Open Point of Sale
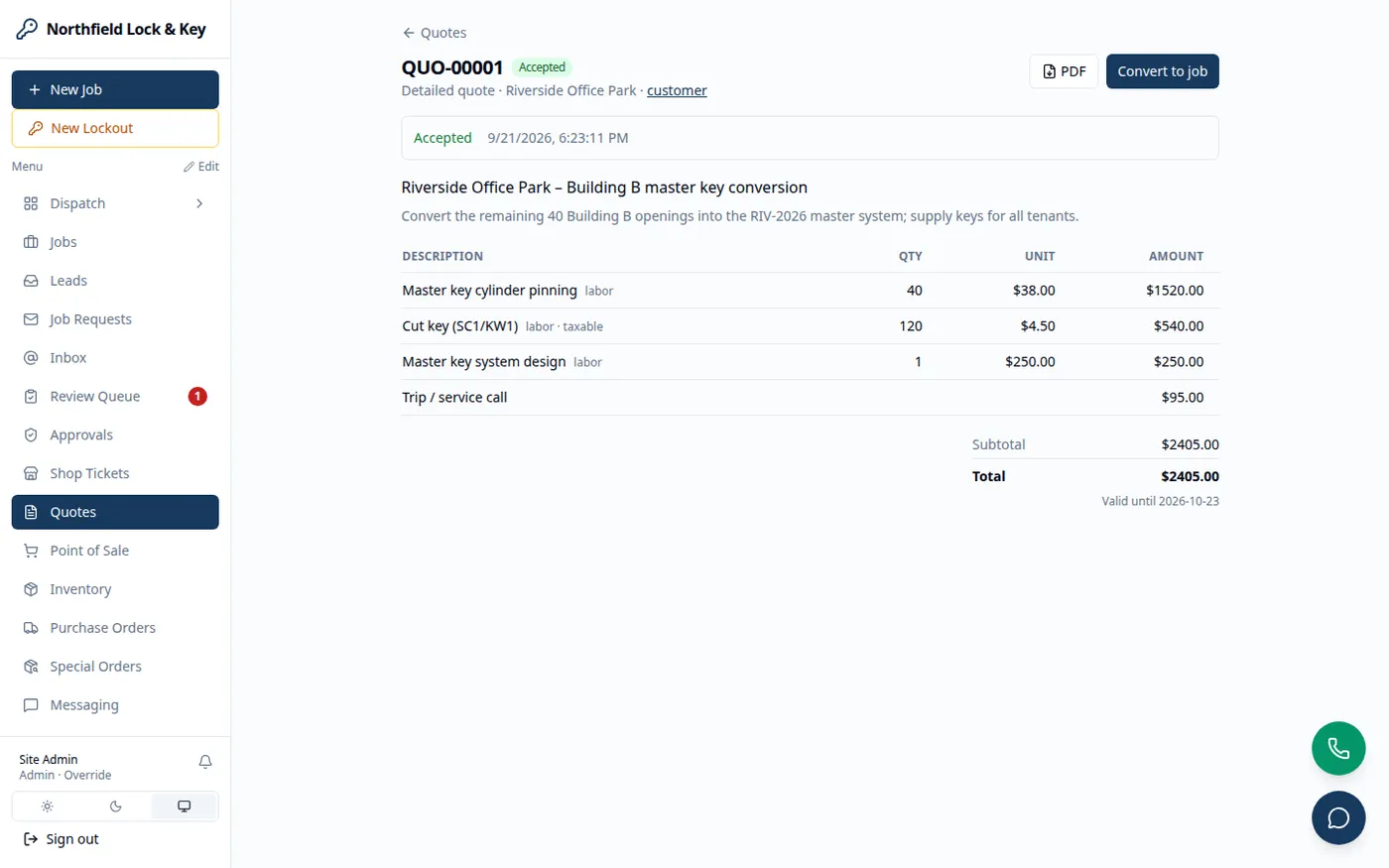Image resolution: width=1389 pixels, height=868 pixels. (115, 551)
